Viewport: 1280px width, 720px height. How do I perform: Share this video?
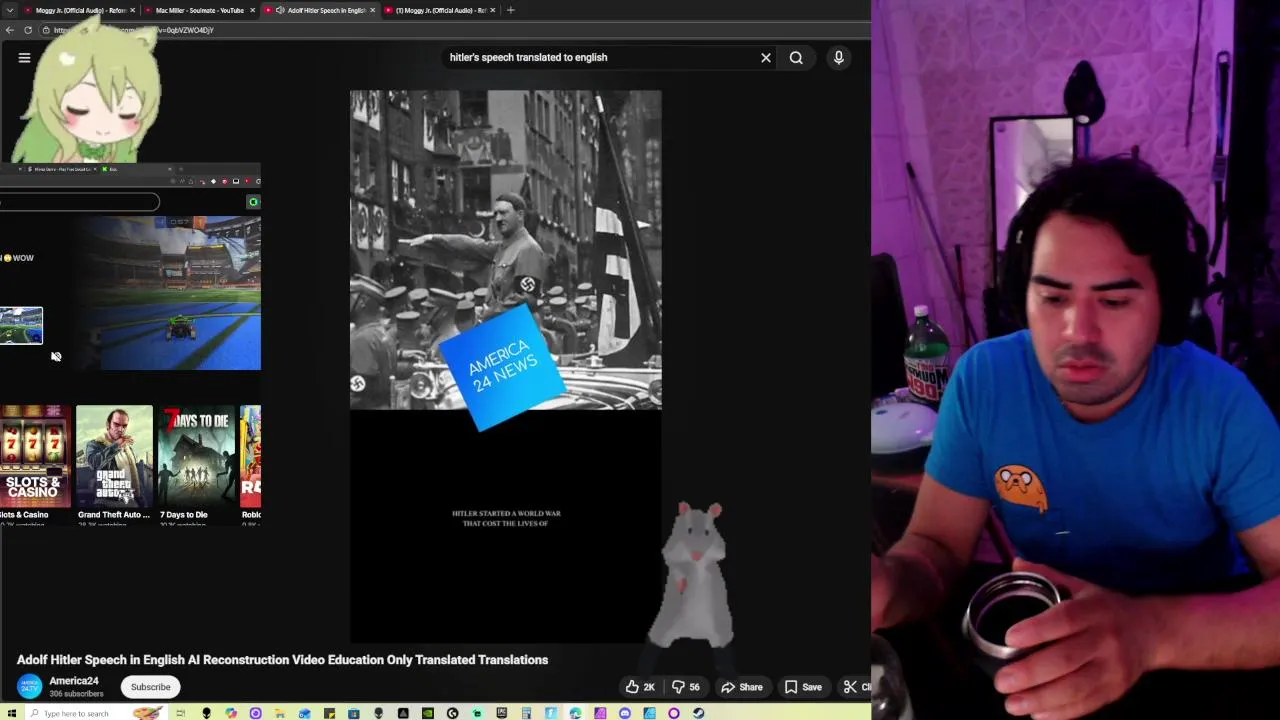742,687
